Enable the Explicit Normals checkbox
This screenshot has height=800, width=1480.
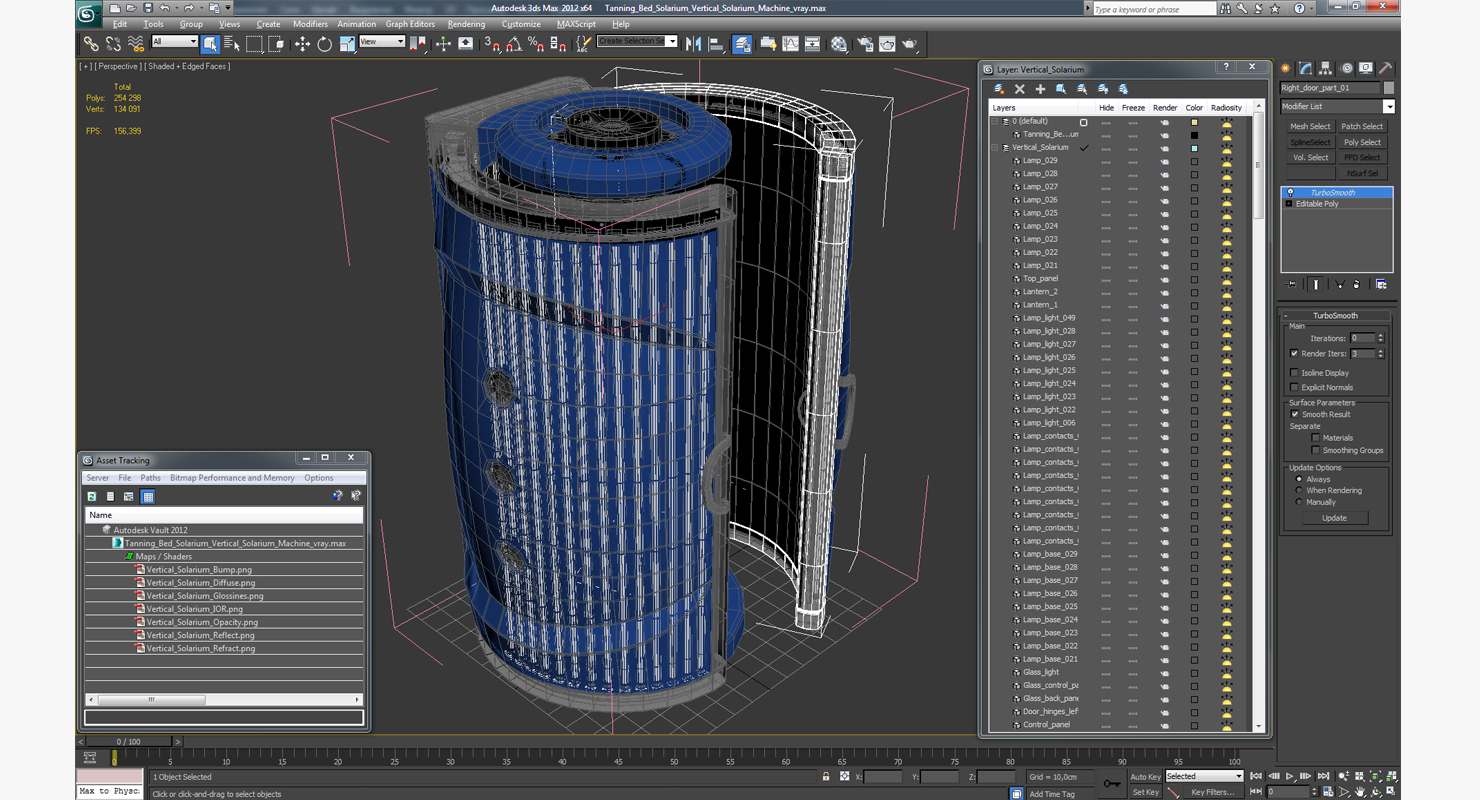(1295, 387)
